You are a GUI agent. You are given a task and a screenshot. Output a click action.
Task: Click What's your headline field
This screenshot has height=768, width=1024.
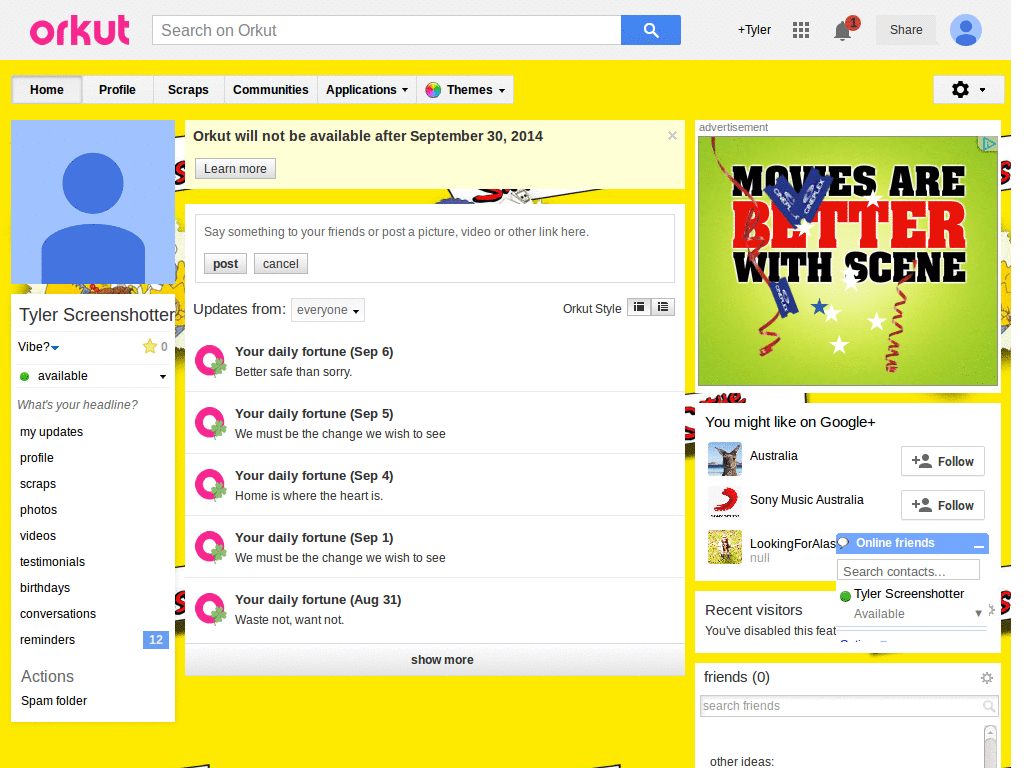78,405
